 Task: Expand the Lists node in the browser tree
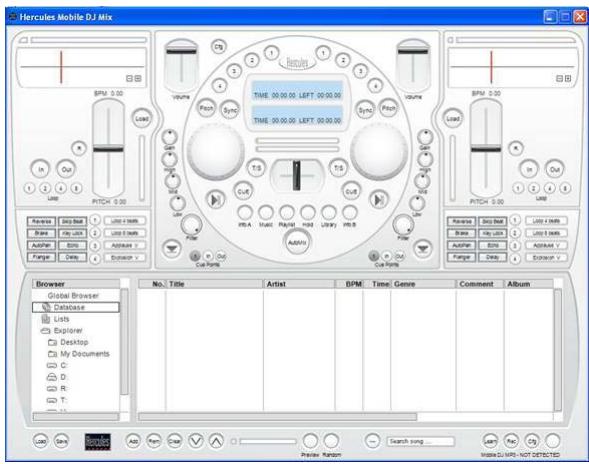55,319
